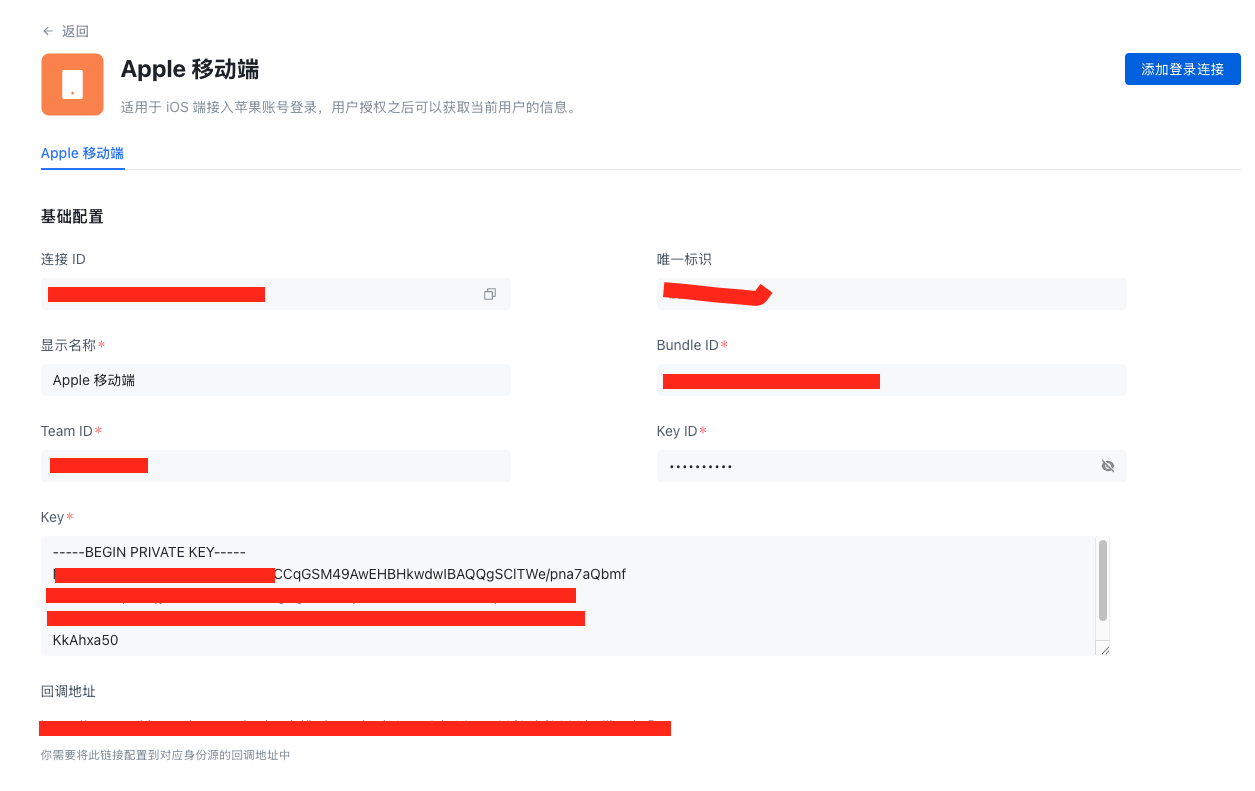Focus the 唯一标识 field

[x=891, y=294]
